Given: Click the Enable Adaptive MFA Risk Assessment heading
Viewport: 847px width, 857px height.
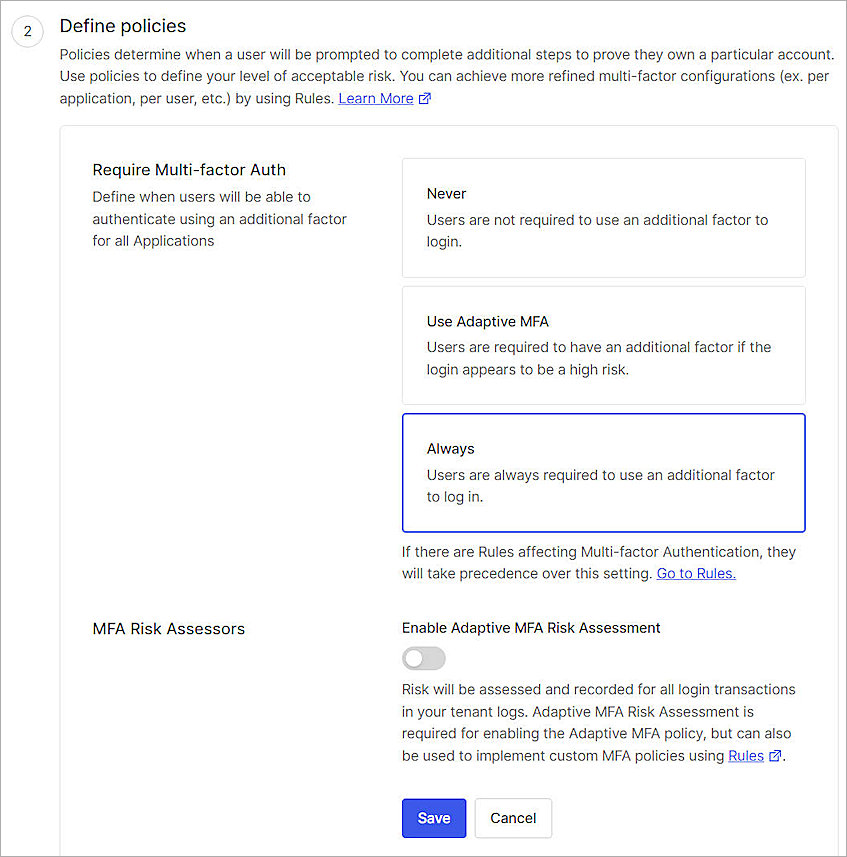Looking at the screenshot, I should point(529,627).
